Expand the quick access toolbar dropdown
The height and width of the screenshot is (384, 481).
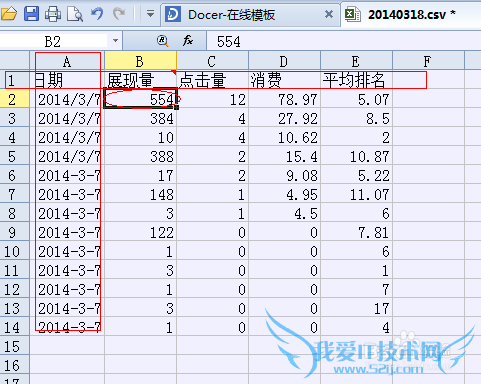point(150,14)
